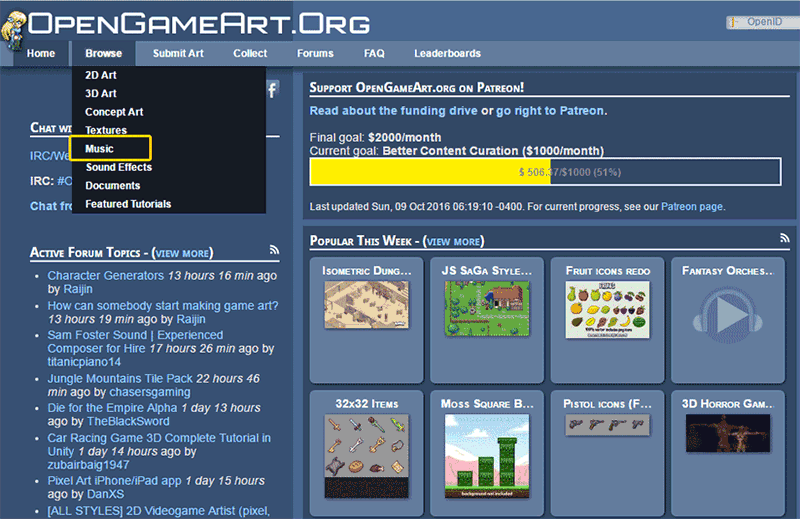800x519 pixels.
Task: Open the Browse menu
Action: [104, 54]
